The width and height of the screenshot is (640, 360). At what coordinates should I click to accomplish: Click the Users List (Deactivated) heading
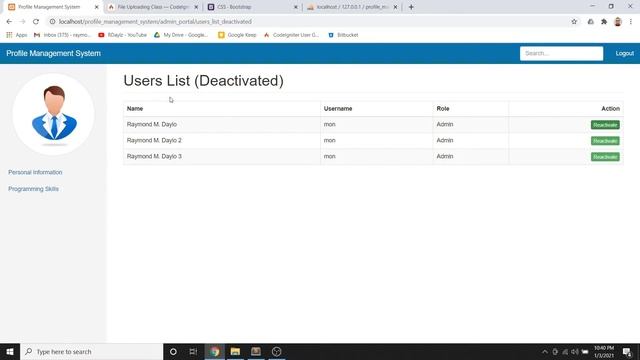tap(203, 81)
